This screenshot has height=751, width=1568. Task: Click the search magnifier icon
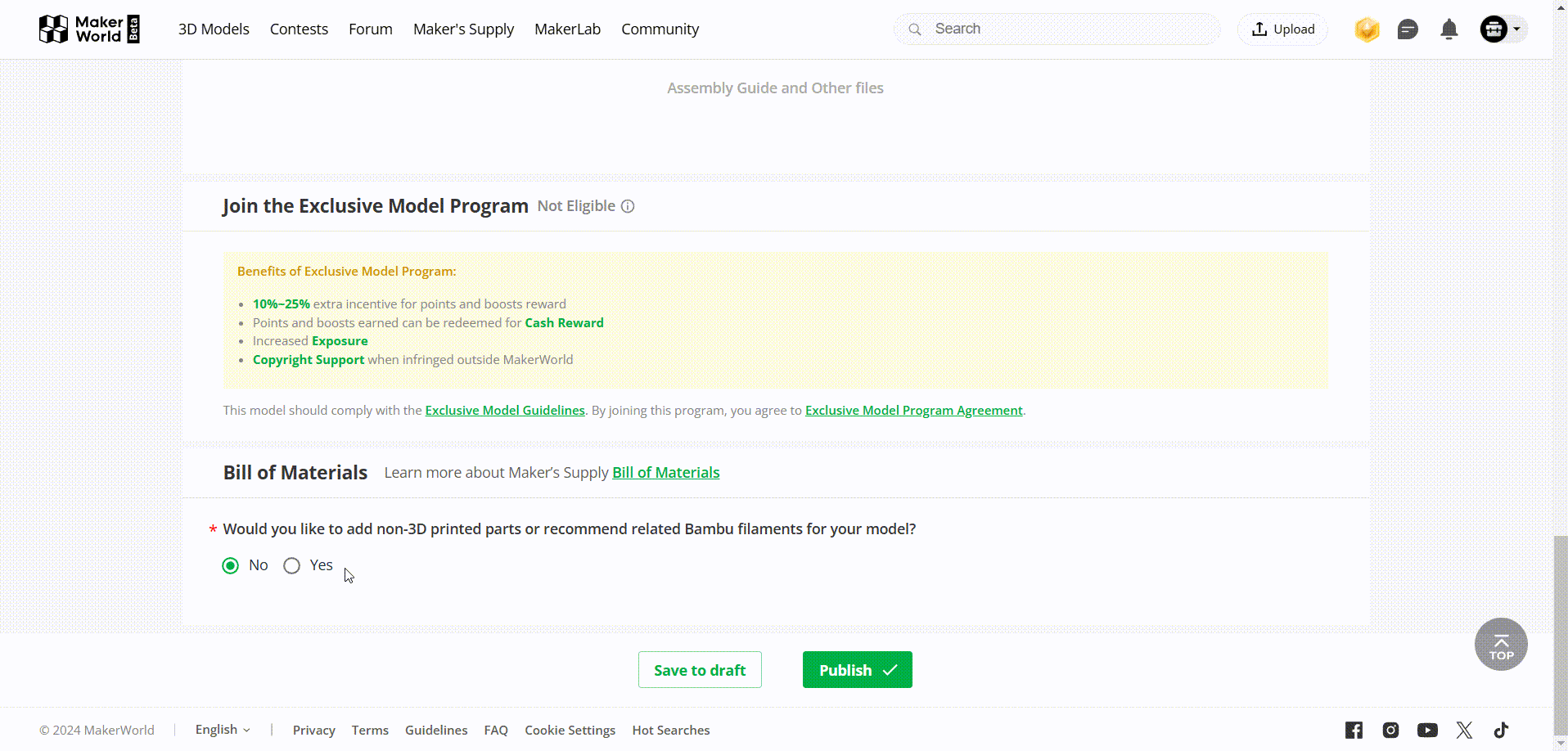tap(915, 29)
